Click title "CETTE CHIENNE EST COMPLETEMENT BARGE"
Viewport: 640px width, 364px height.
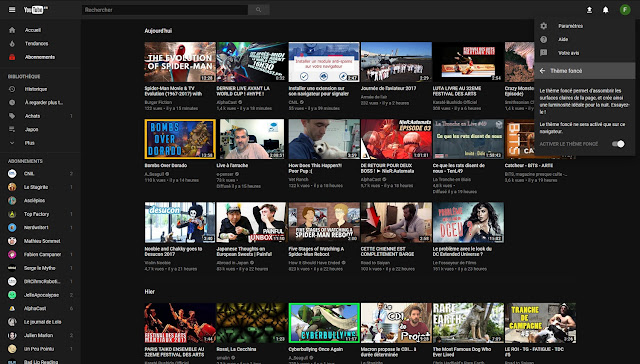(x=387, y=251)
